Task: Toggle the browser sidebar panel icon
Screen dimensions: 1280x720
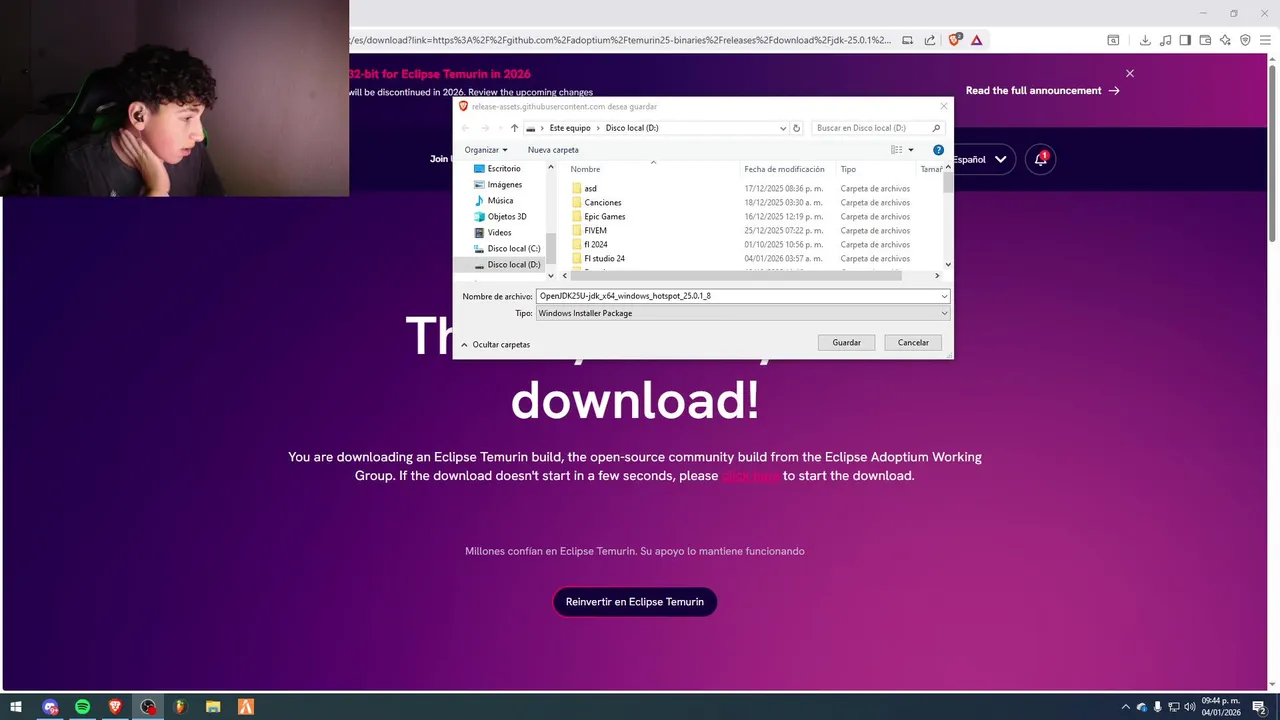Action: pyautogui.click(x=1185, y=40)
